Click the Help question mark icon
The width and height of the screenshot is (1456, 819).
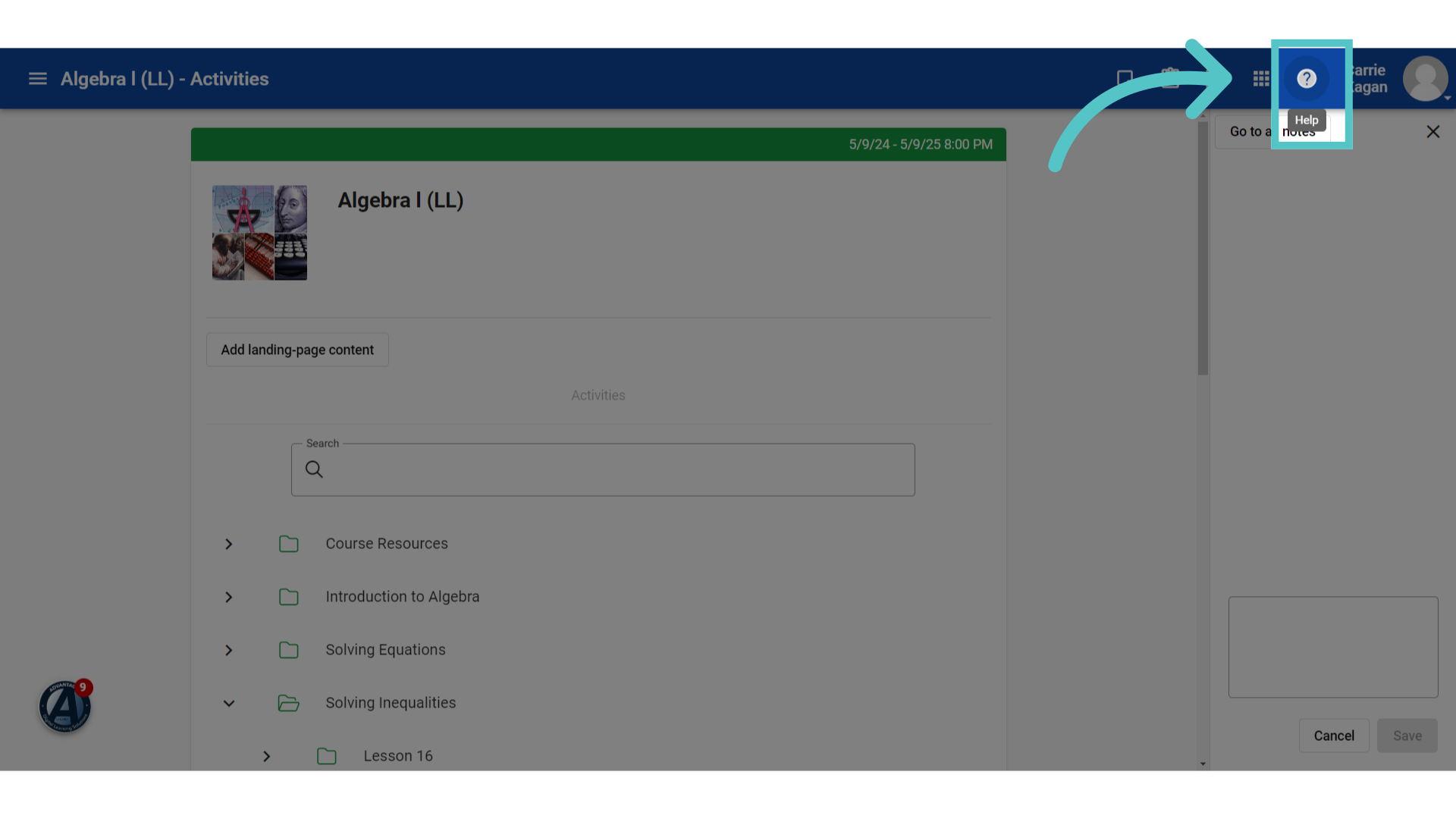[1306, 79]
